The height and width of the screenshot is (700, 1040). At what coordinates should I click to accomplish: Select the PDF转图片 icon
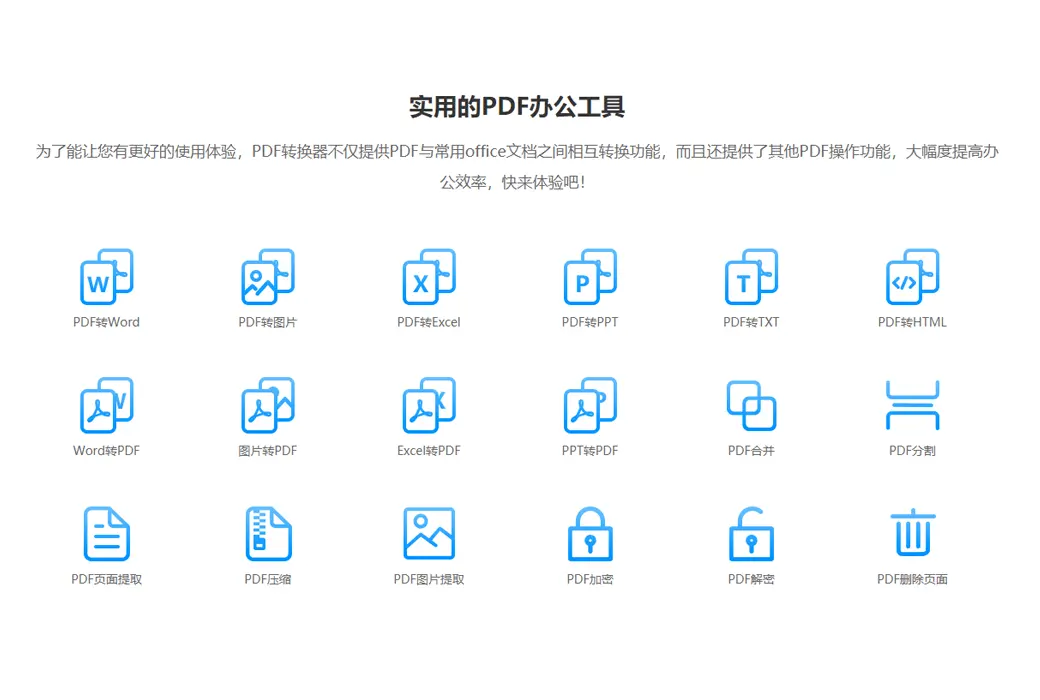[268, 277]
